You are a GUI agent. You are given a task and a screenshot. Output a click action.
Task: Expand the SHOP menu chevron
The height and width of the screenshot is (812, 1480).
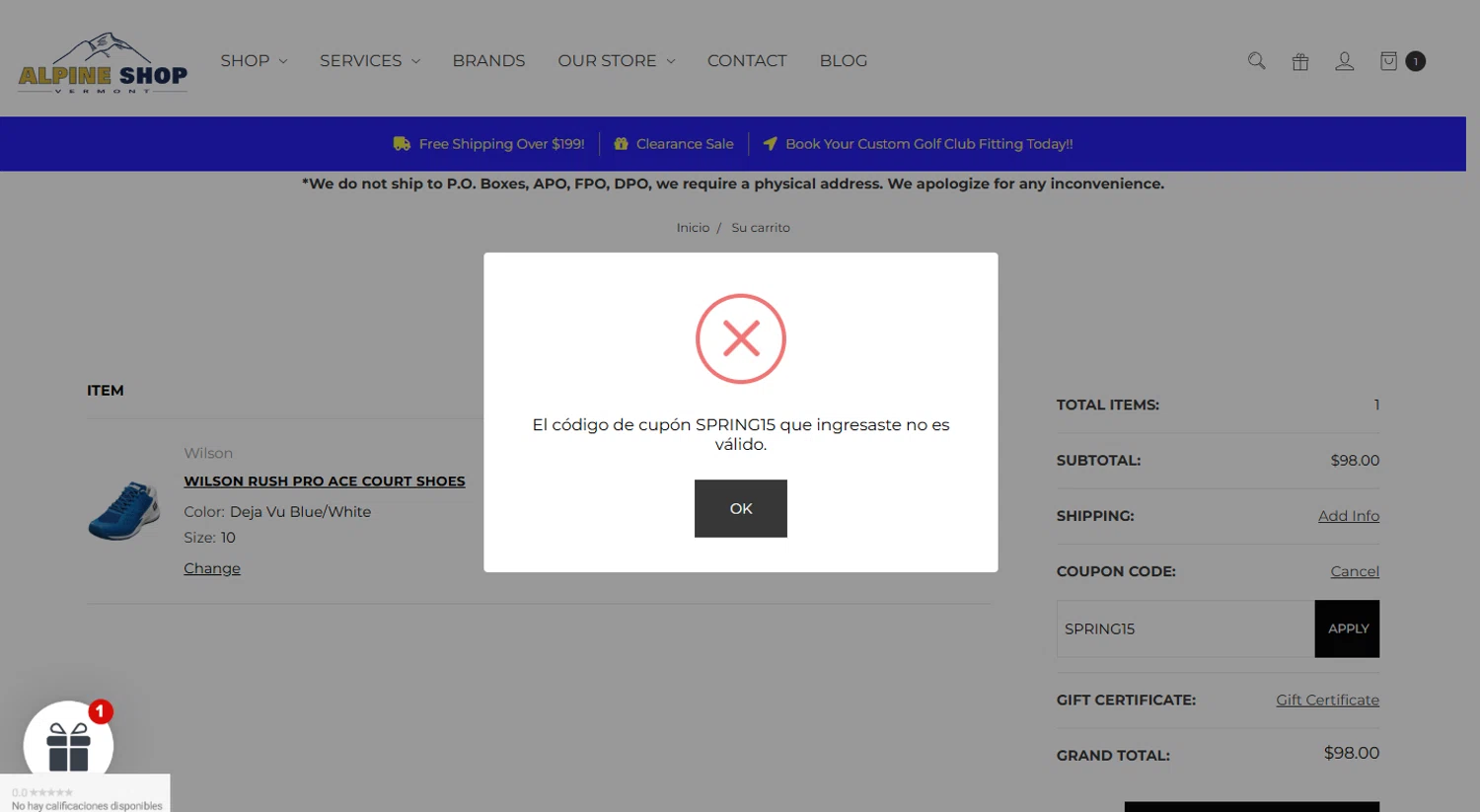[283, 61]
